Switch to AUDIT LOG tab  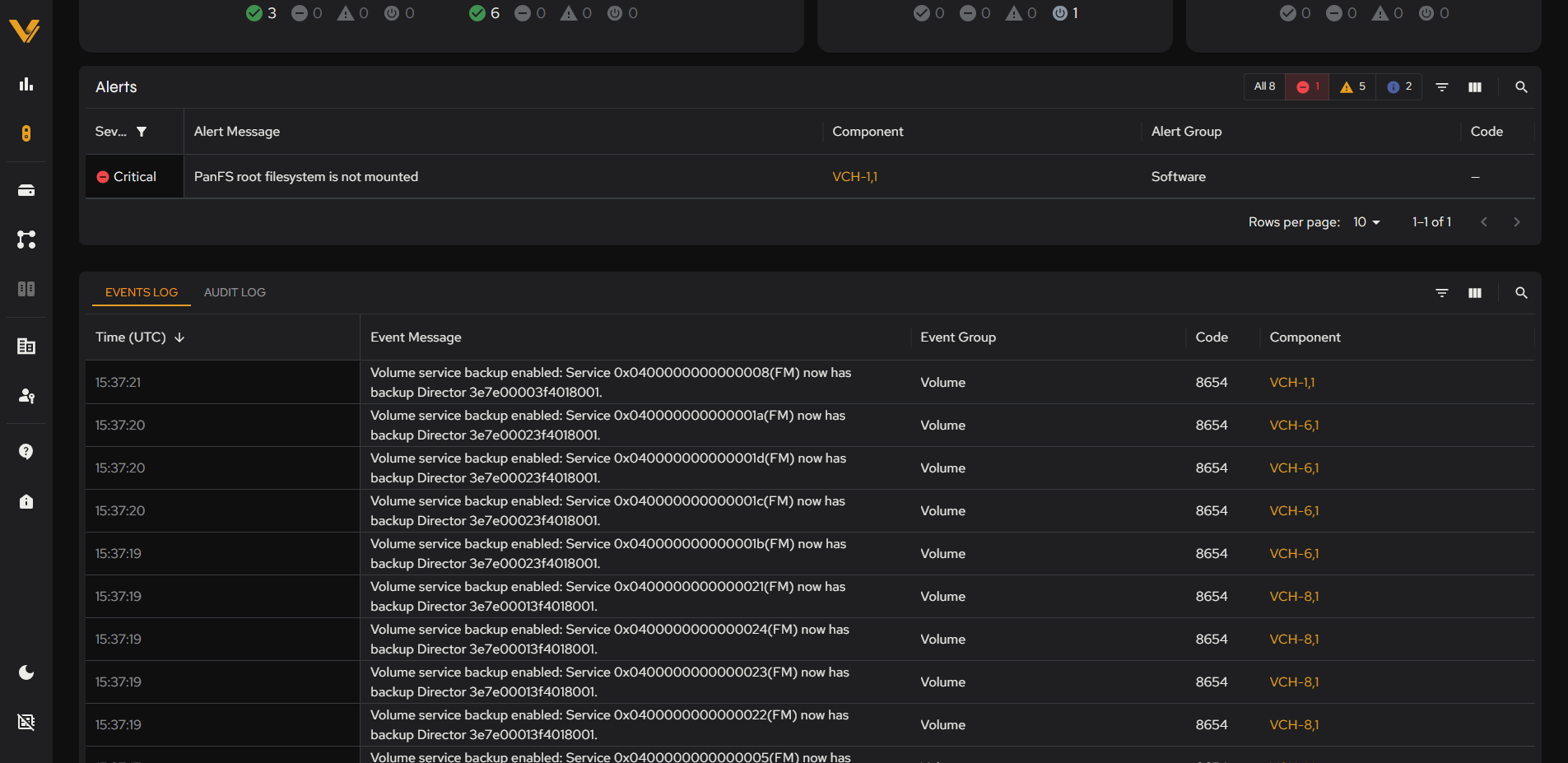235,292
